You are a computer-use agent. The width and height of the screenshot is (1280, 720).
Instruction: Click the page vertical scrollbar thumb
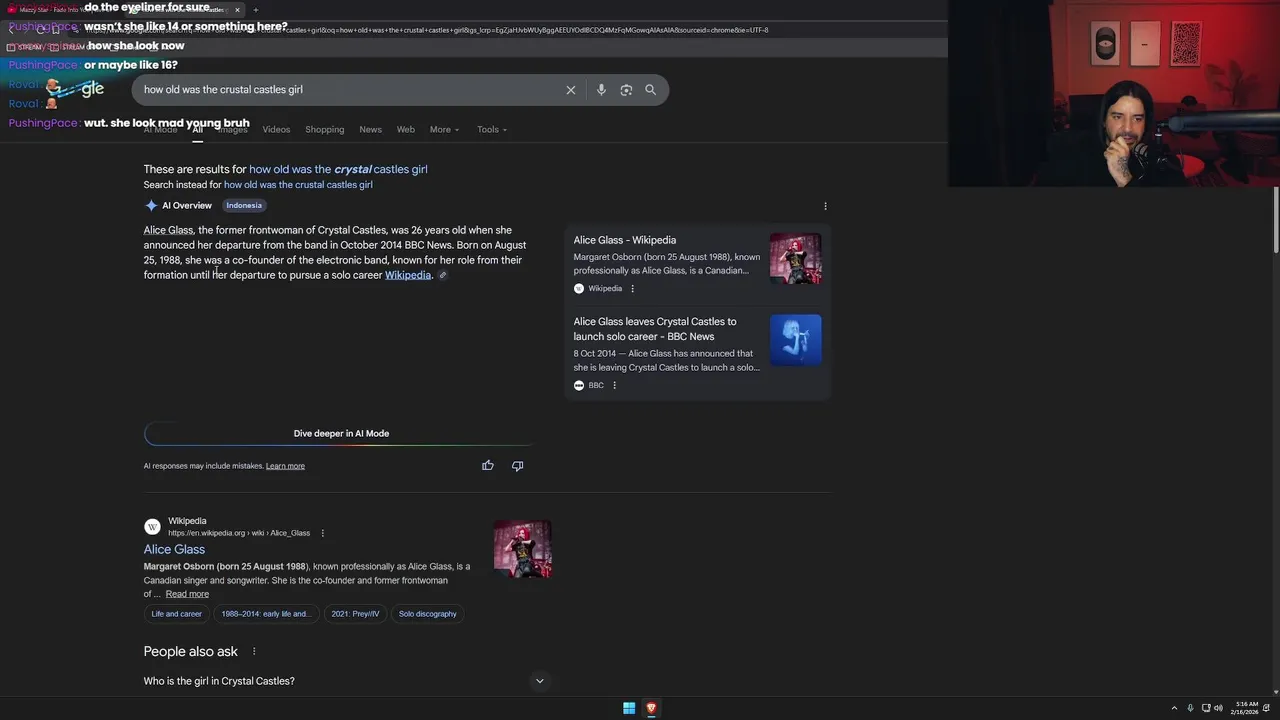[x=1275, y=219]
